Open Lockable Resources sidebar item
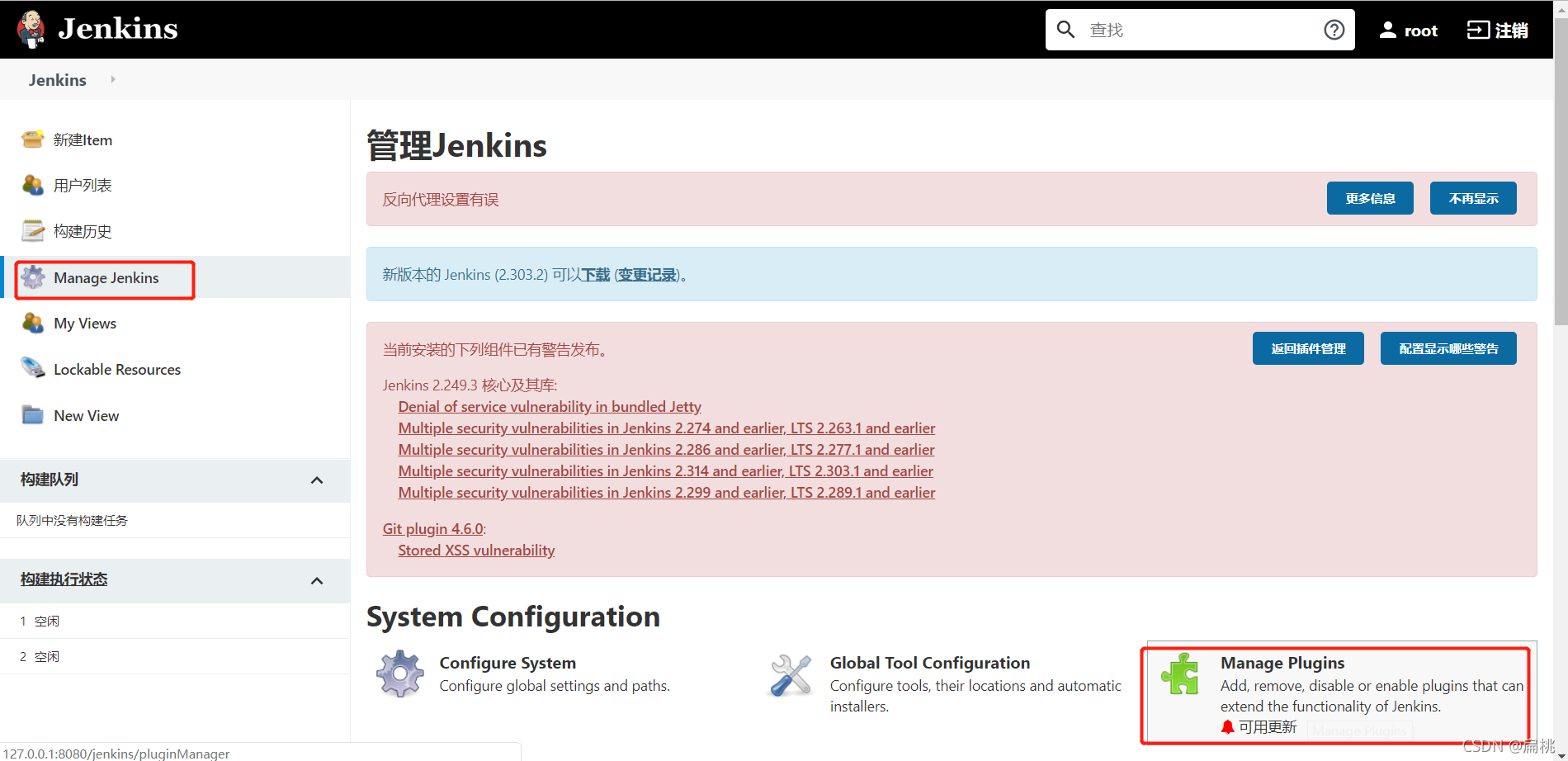 click(117, 370)
